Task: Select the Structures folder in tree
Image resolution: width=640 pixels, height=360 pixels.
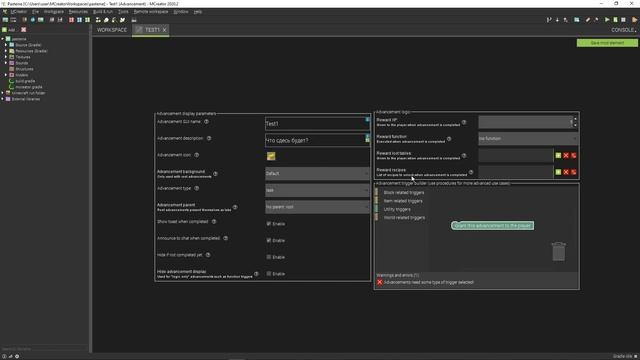Action: (24, 69)
